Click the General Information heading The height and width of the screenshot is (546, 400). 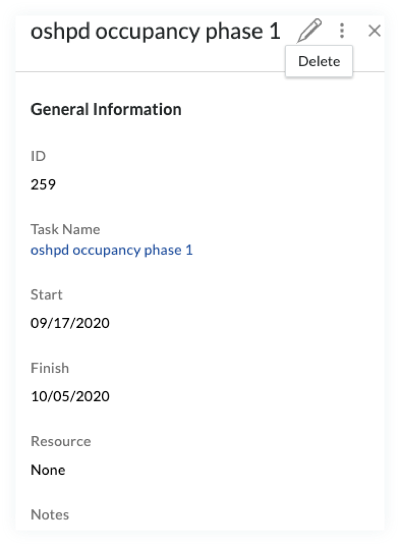106,109
